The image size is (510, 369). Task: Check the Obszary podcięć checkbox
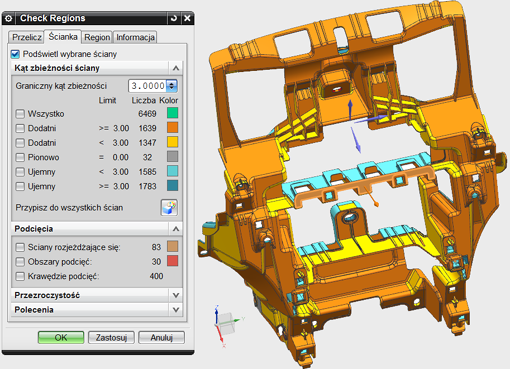[20, 262]
